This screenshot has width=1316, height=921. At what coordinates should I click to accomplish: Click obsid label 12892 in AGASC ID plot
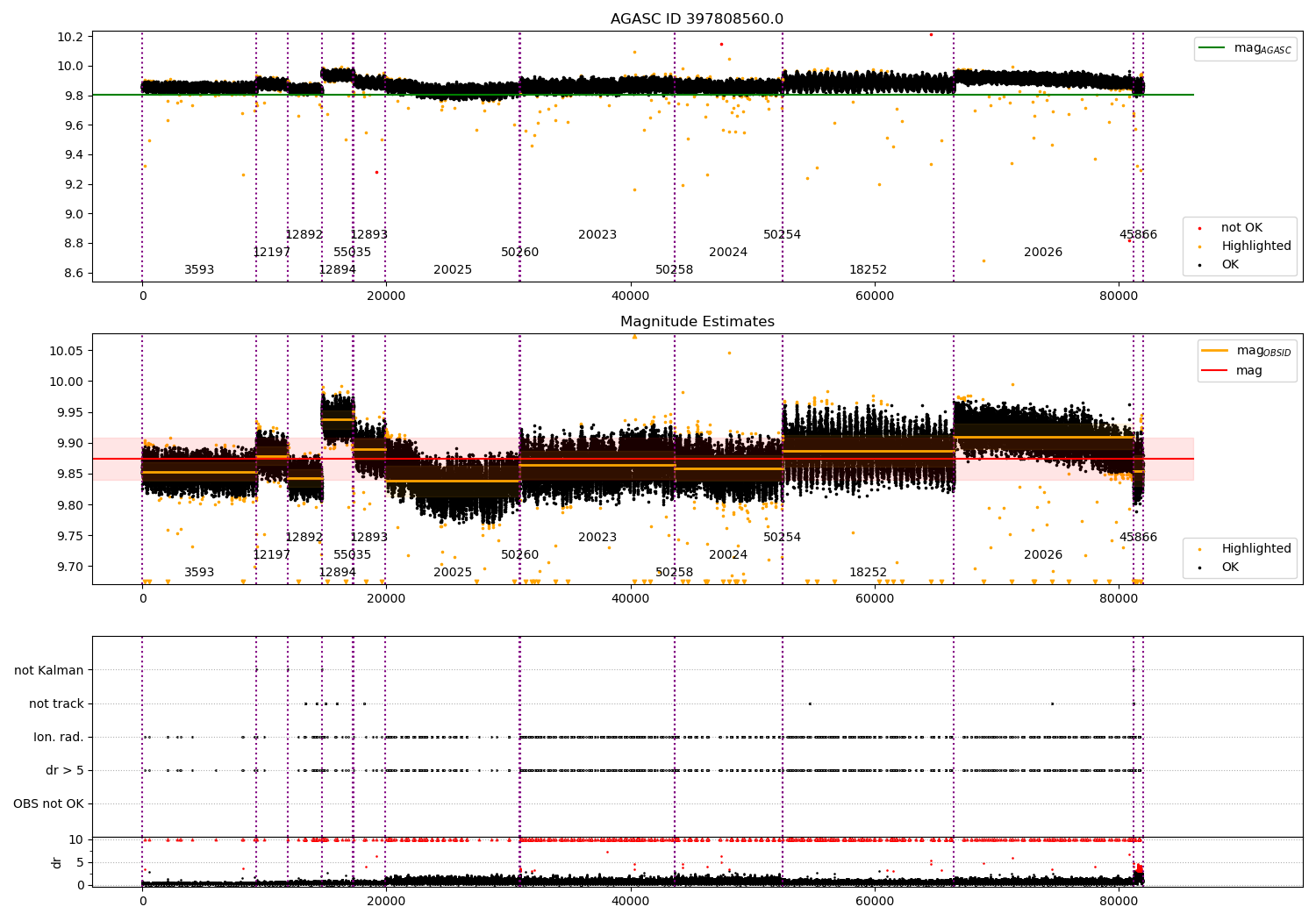[304, 235]
